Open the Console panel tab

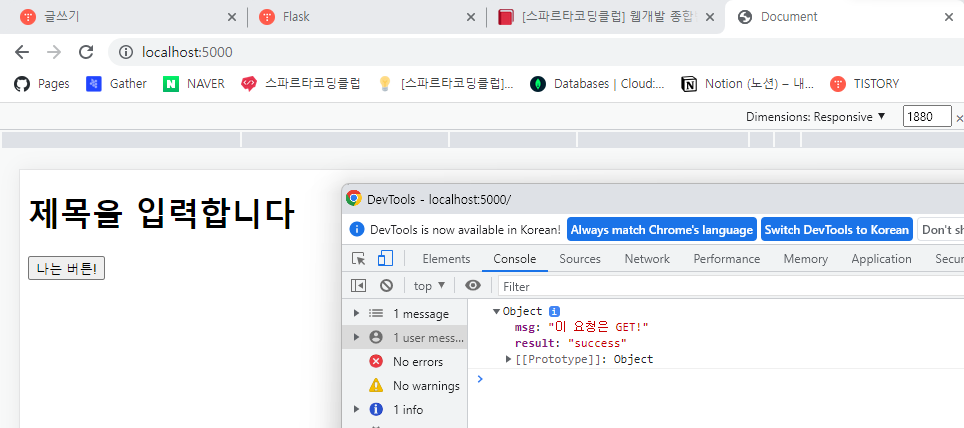tap(515, 259)
